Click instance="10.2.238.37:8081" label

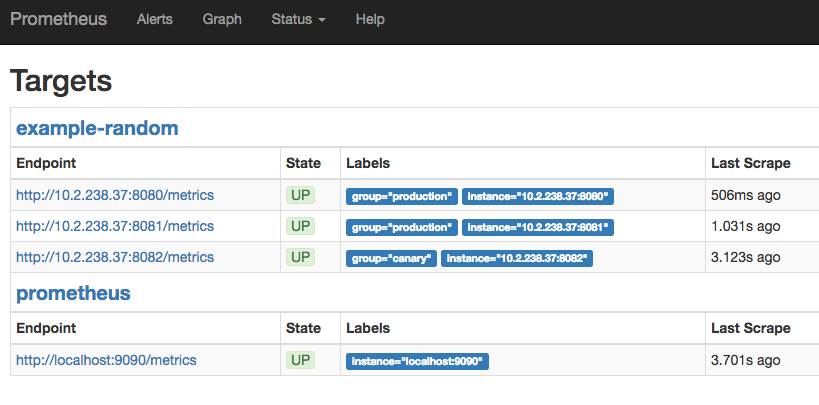538,227
